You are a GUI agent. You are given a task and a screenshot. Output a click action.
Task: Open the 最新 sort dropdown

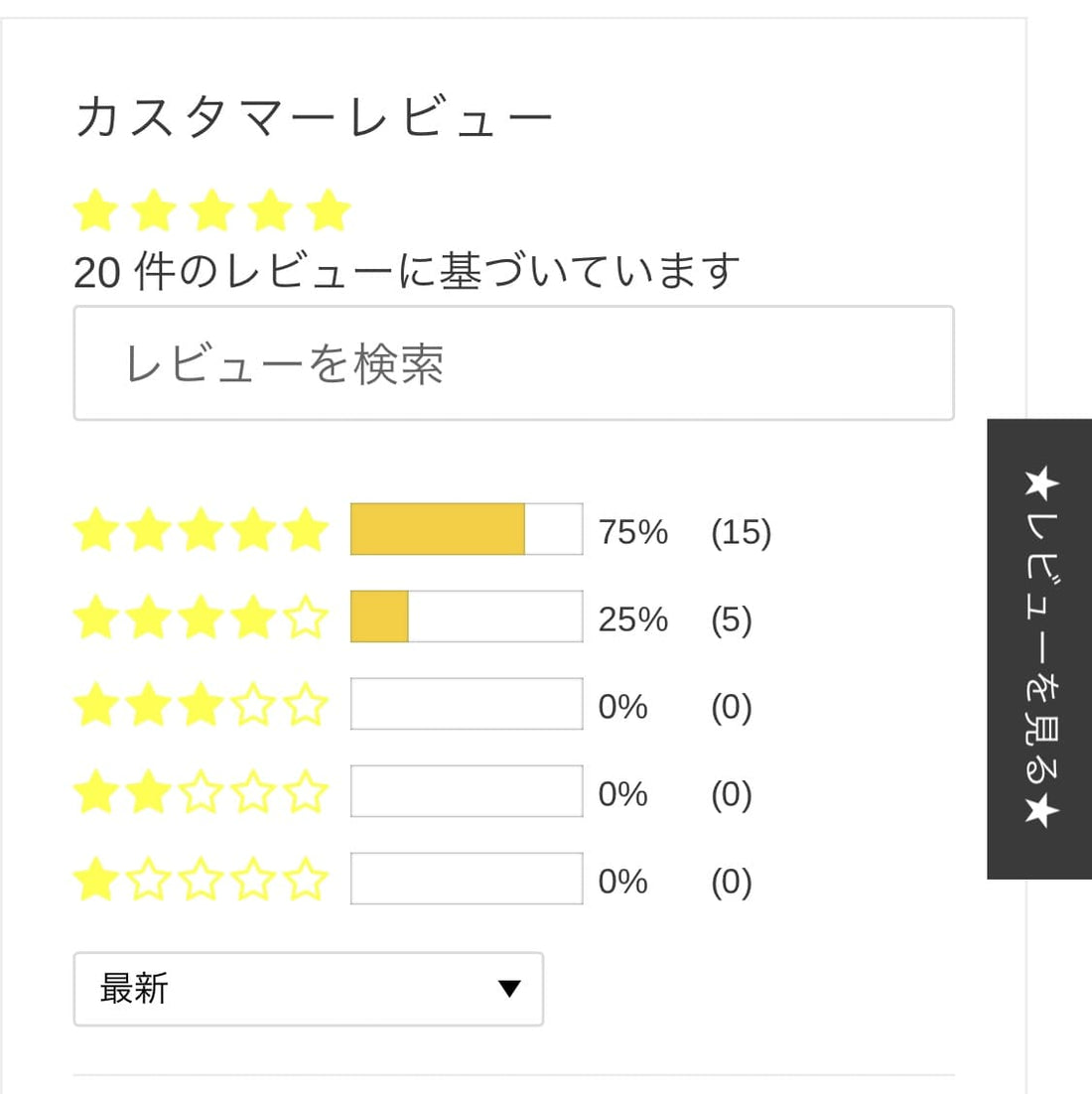[308, 989]
